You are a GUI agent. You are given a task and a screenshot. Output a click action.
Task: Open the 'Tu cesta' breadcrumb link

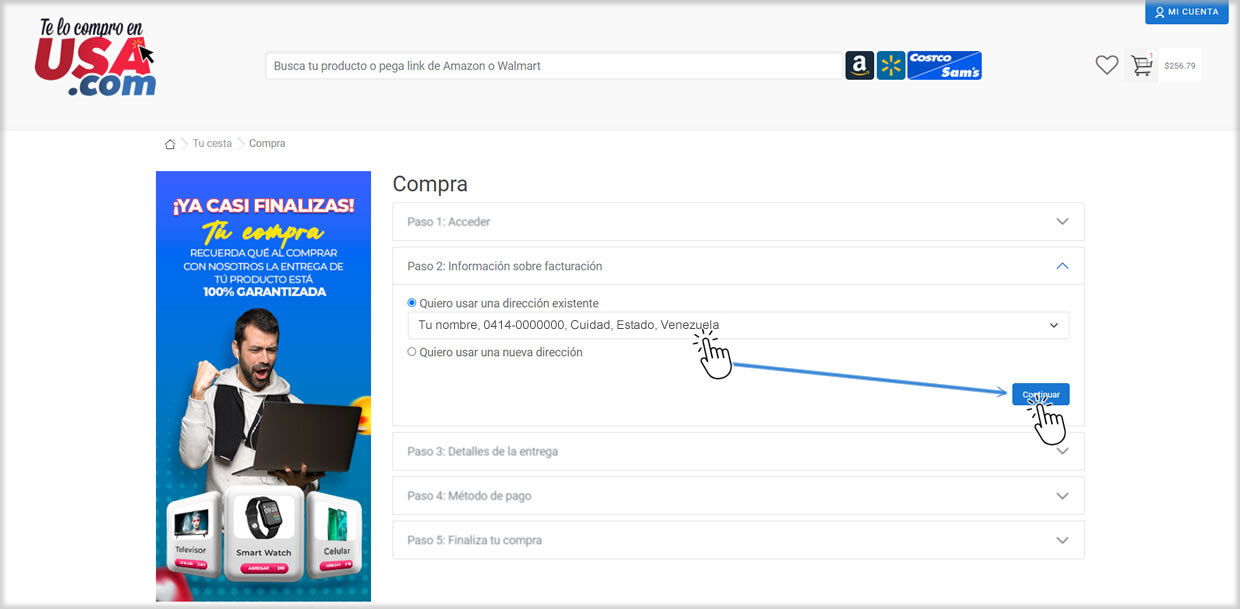tap(212, 143)
